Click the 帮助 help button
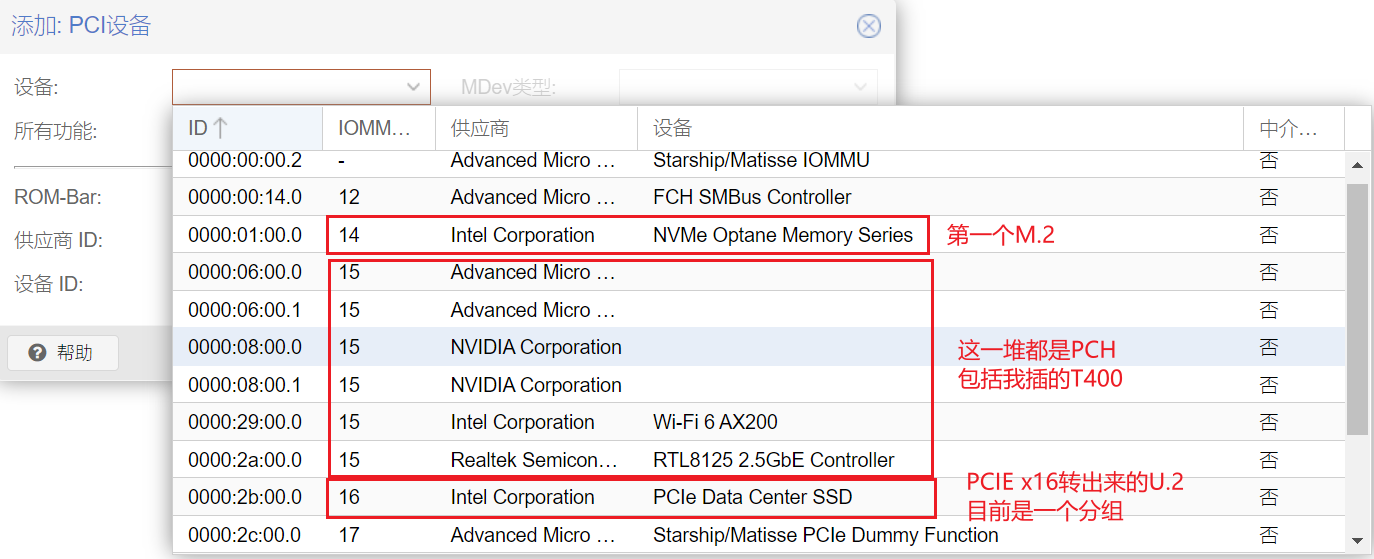This screenshot has width=1374, height=559. point(63,353)
